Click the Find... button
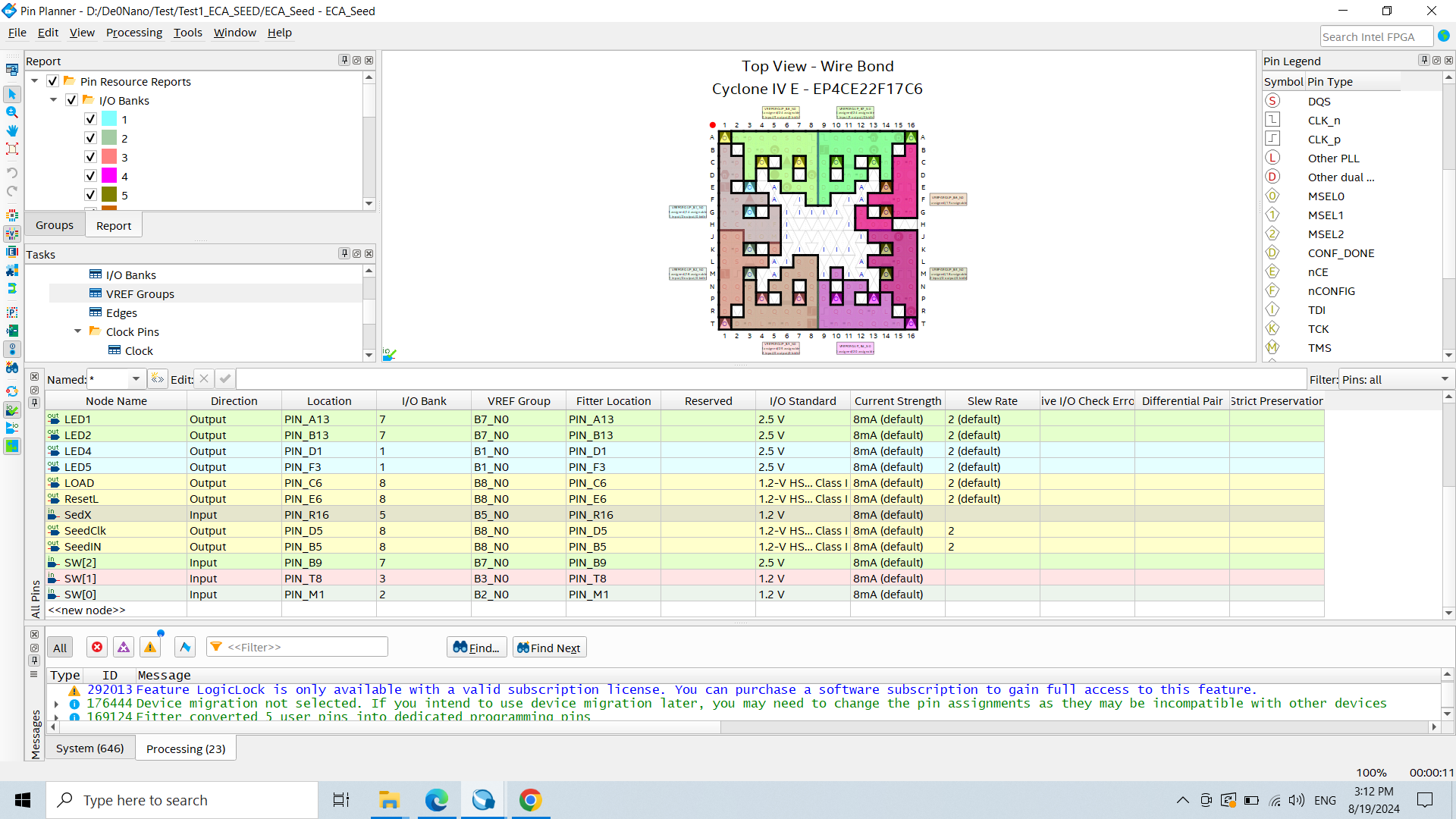 (476, 648)
